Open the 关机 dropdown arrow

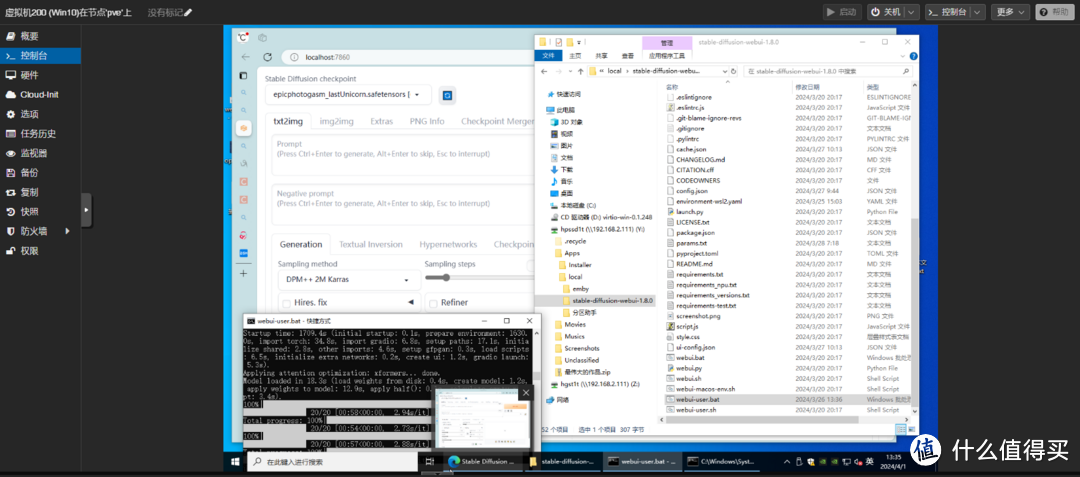[x=912, y=12]
